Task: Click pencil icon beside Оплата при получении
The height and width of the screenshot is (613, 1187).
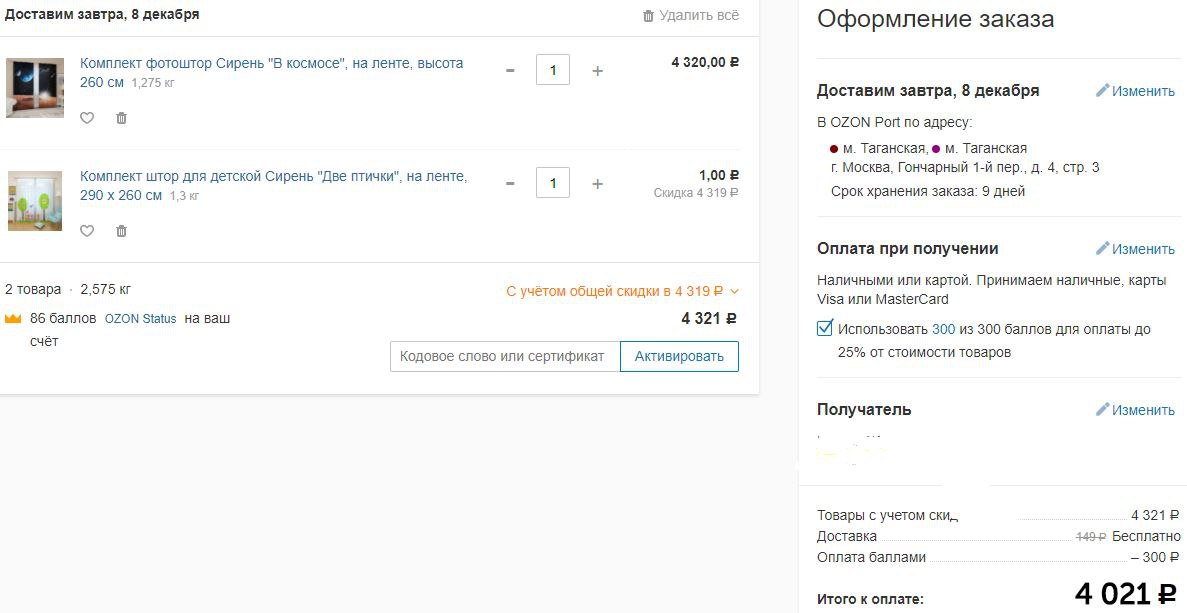Action: point(1102,248)
